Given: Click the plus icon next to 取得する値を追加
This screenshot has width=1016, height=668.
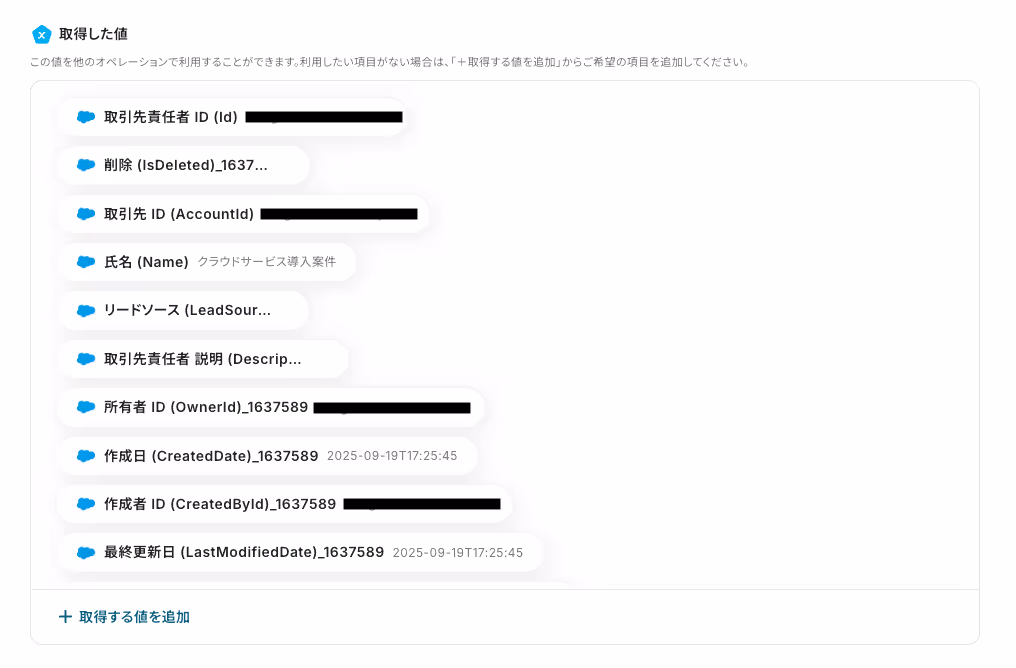Looking at the screenshot, I should coord(65,617).
